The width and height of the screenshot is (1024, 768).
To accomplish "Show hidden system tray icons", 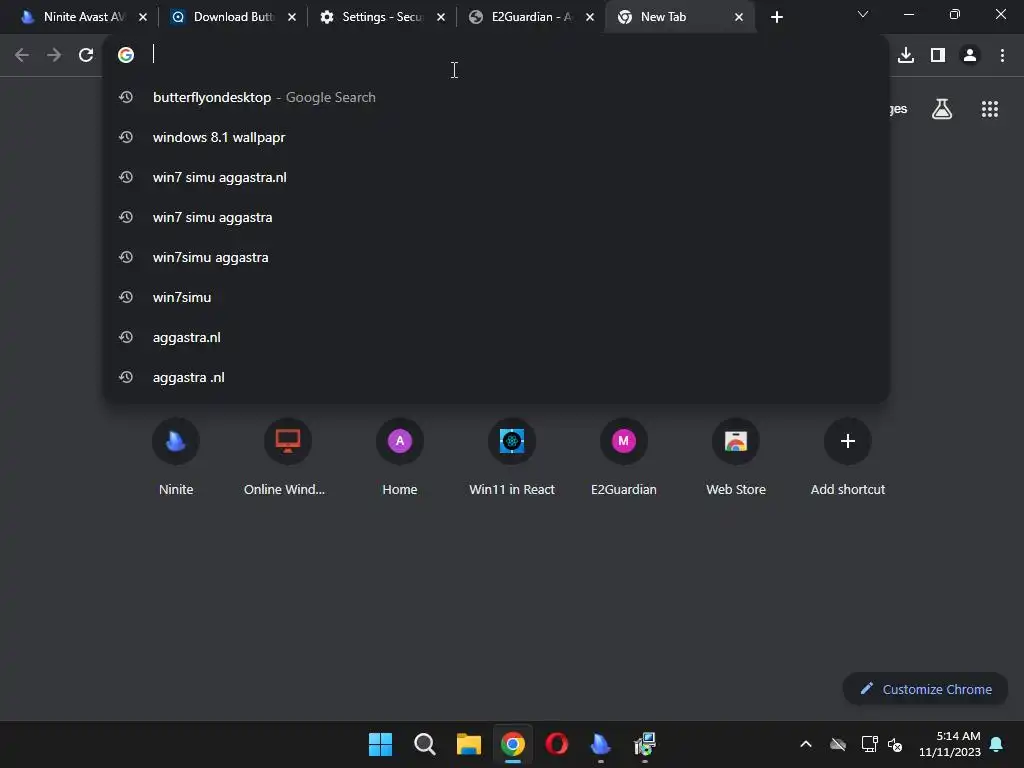I will pyautogui.click(x=806, y=744).
